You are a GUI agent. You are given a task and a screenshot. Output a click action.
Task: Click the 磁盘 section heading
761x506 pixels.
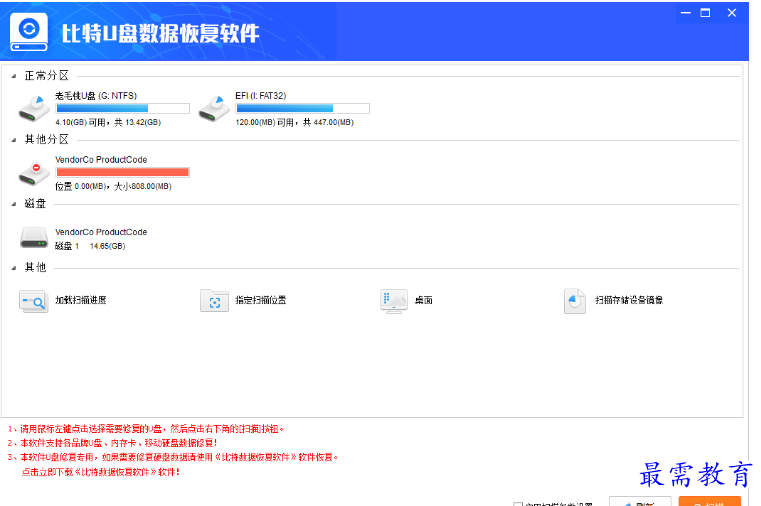35,204
